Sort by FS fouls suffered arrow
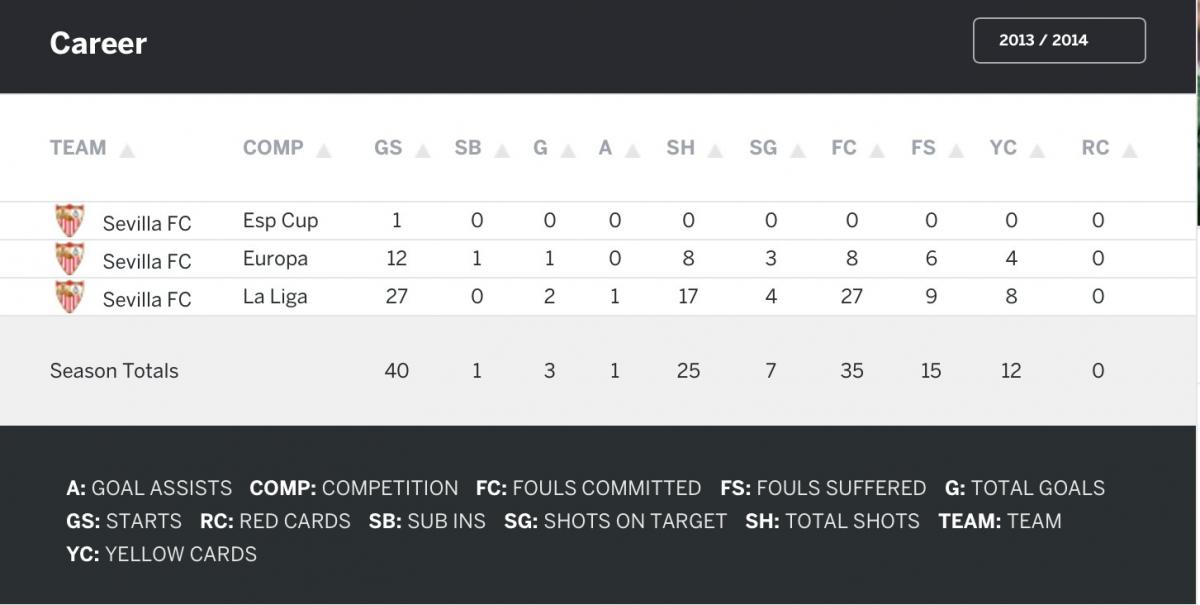 click(x=957, y=152)
